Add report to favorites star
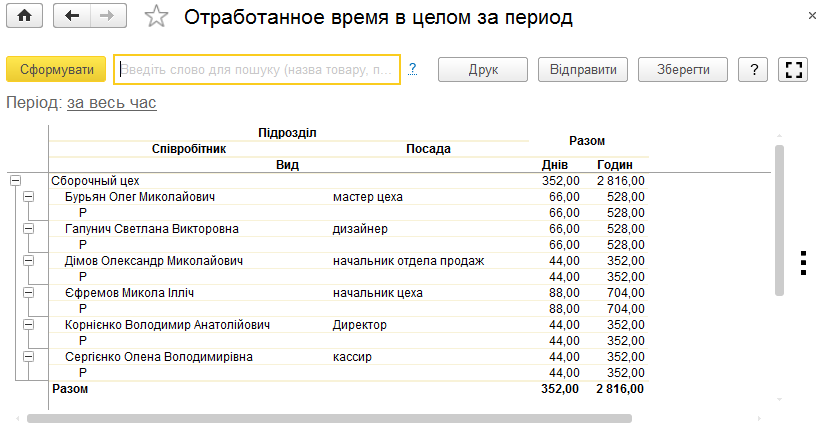 pos(156,17)
